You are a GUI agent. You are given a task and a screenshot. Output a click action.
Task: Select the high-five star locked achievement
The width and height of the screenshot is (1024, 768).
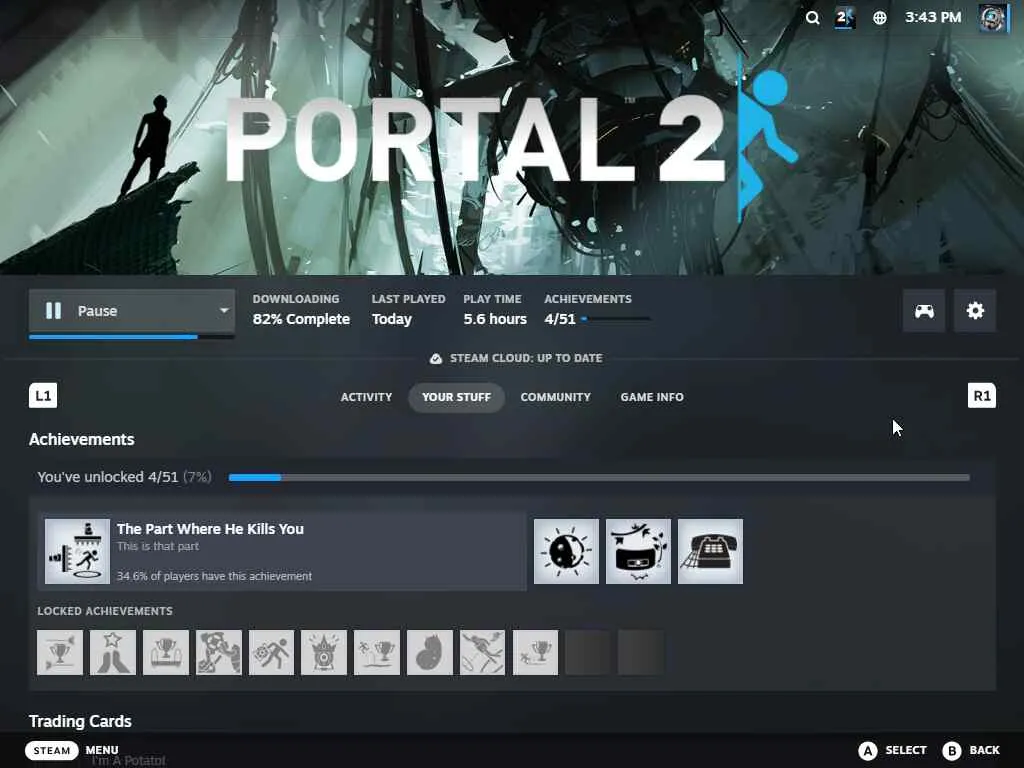click(113, 652)
